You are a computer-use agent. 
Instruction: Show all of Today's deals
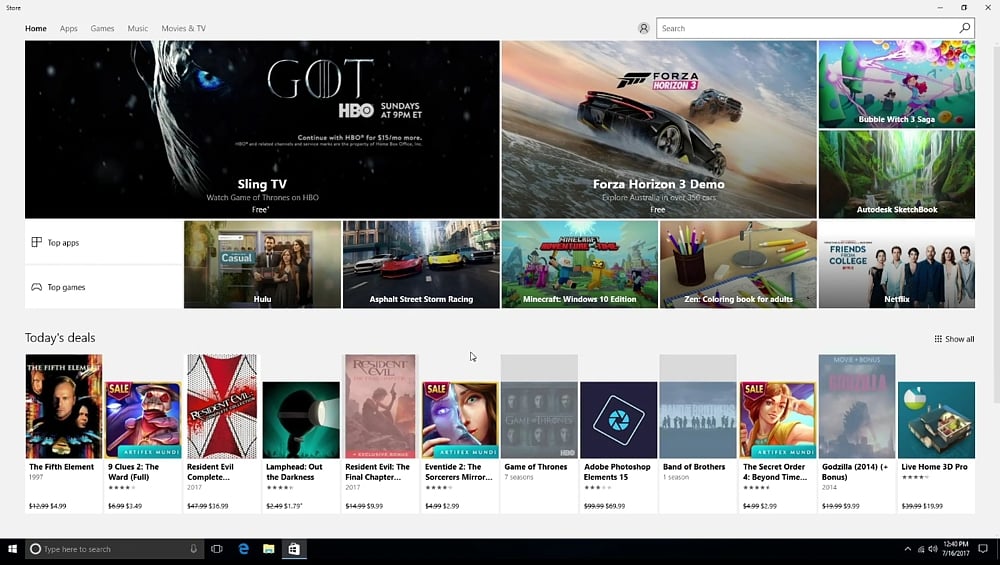point(954,339)
